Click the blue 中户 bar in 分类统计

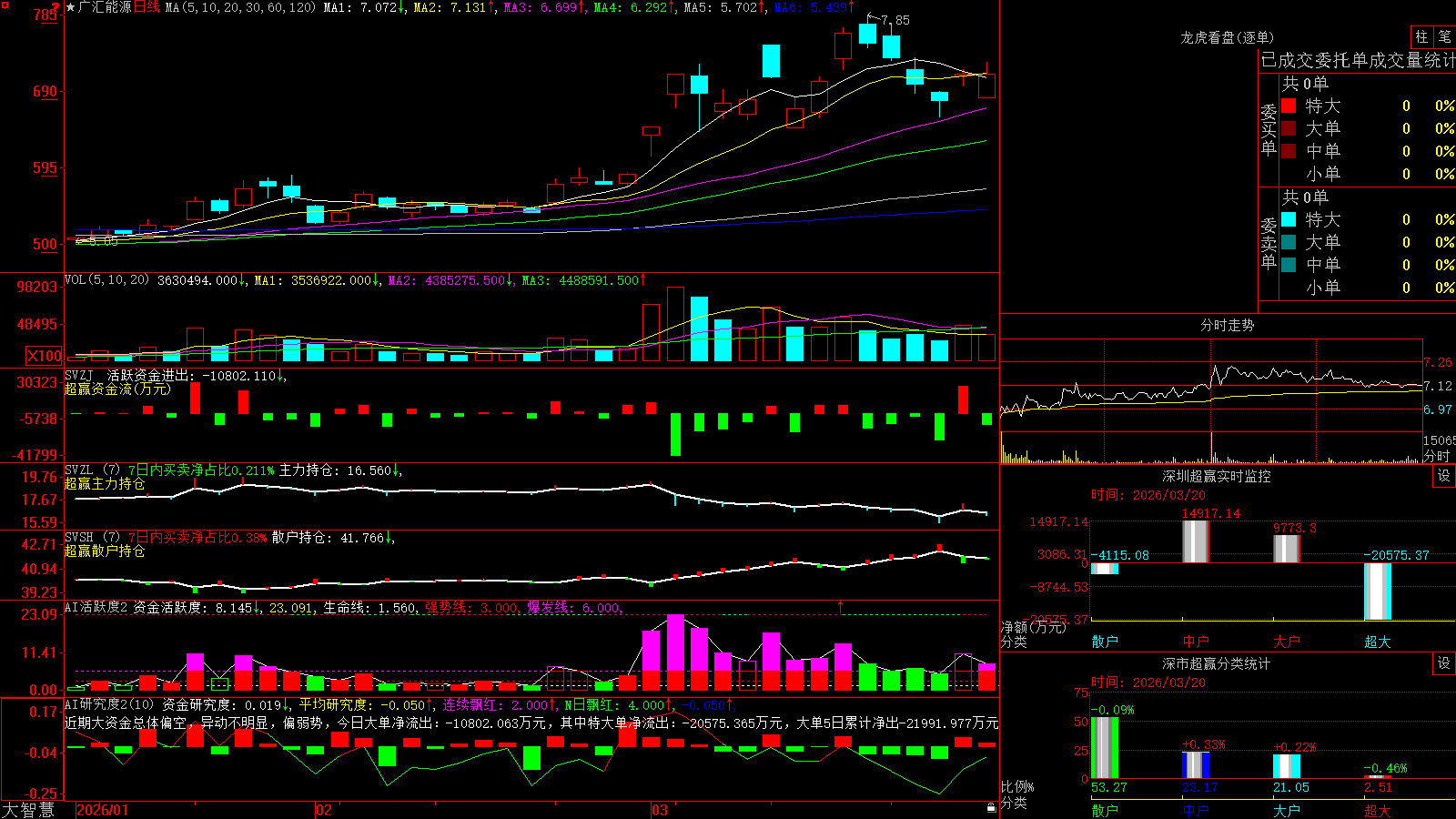click(x=1196, y=765)
